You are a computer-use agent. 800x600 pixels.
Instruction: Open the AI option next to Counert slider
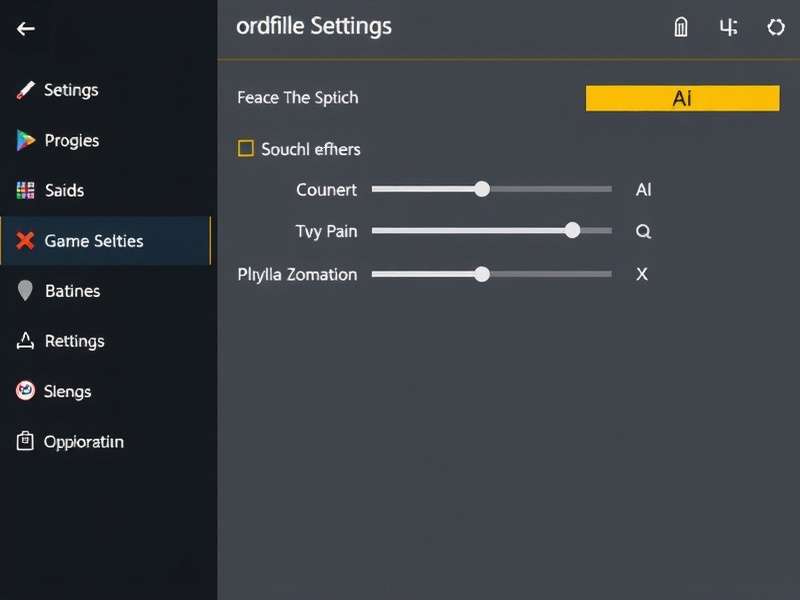(x=644, y=188)
